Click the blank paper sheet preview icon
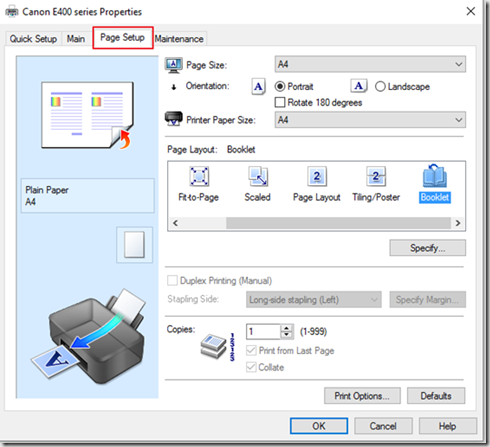 (134, 245)
